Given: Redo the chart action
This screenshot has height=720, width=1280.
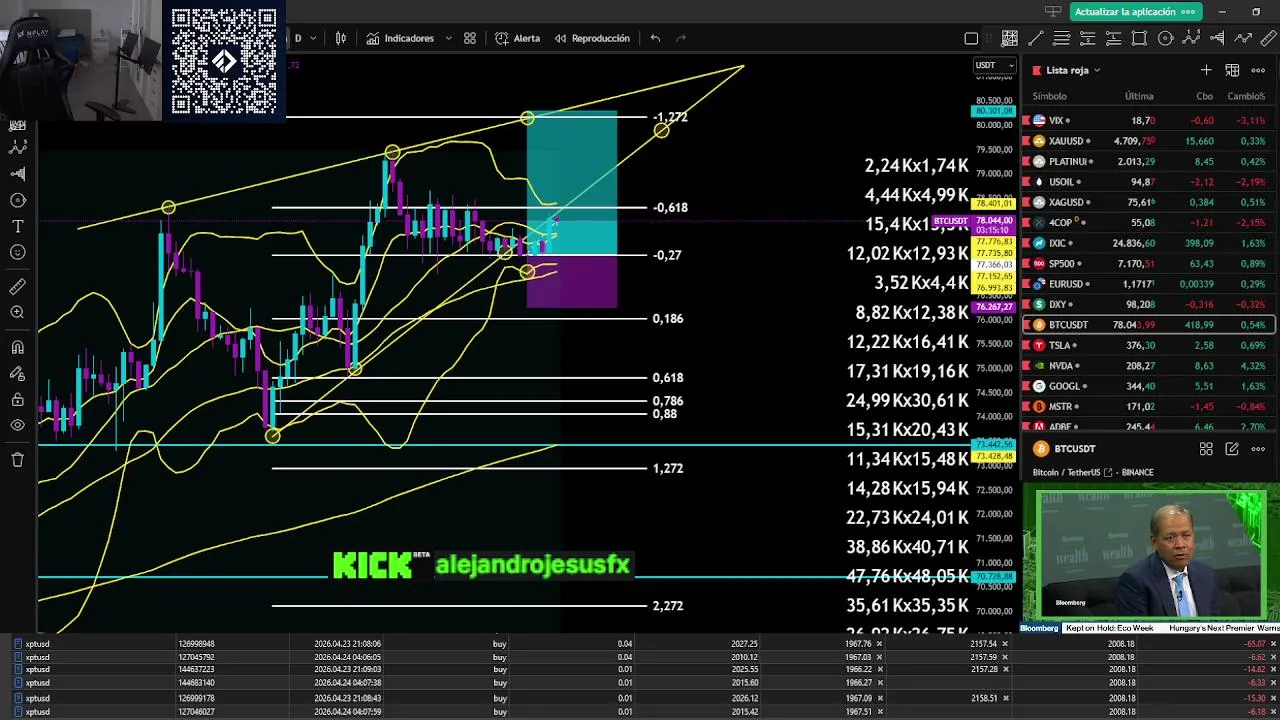Looking at the screenshot, I should click(681, 38).
